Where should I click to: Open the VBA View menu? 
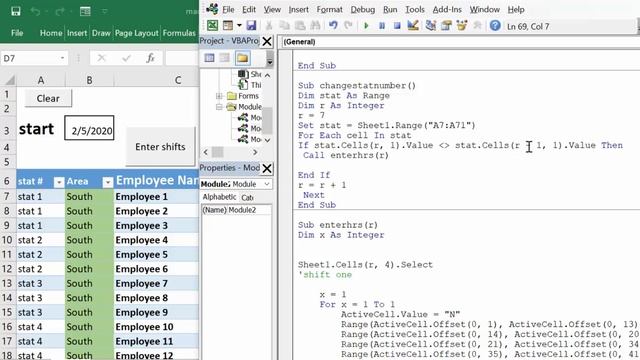[x=272, y=9]
